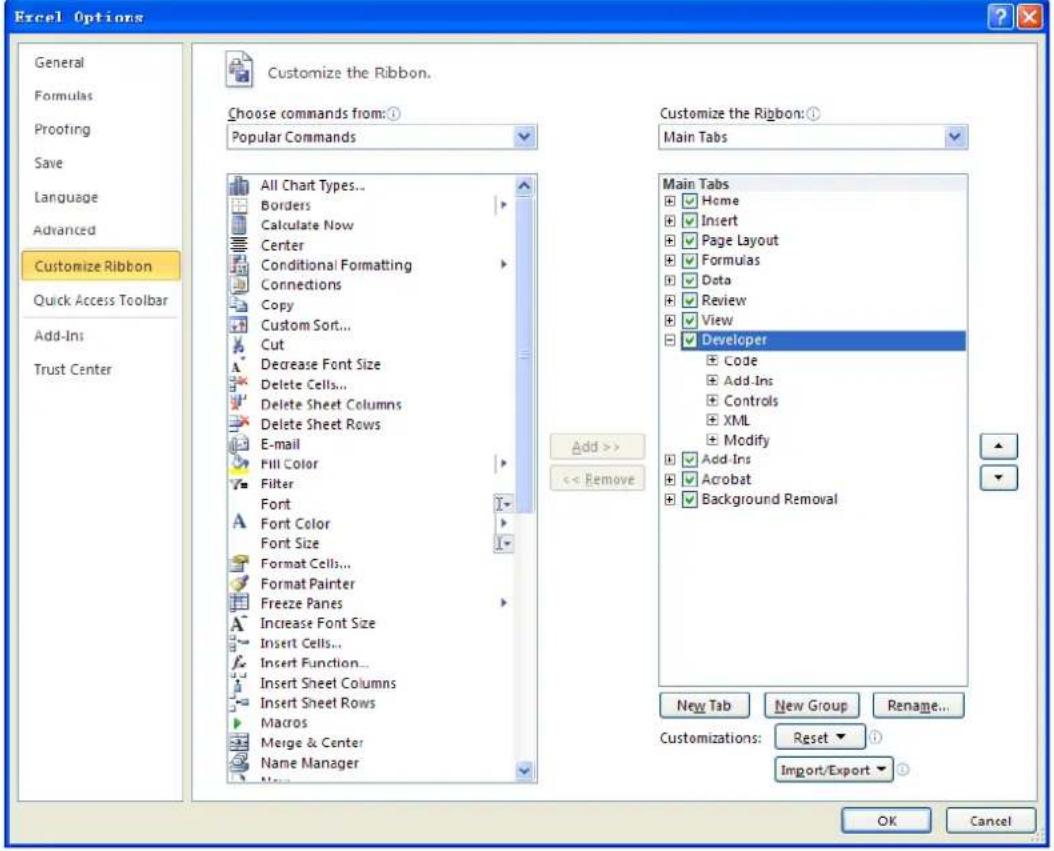
Task: Click the Cancel button
Action: coord(991,821)
